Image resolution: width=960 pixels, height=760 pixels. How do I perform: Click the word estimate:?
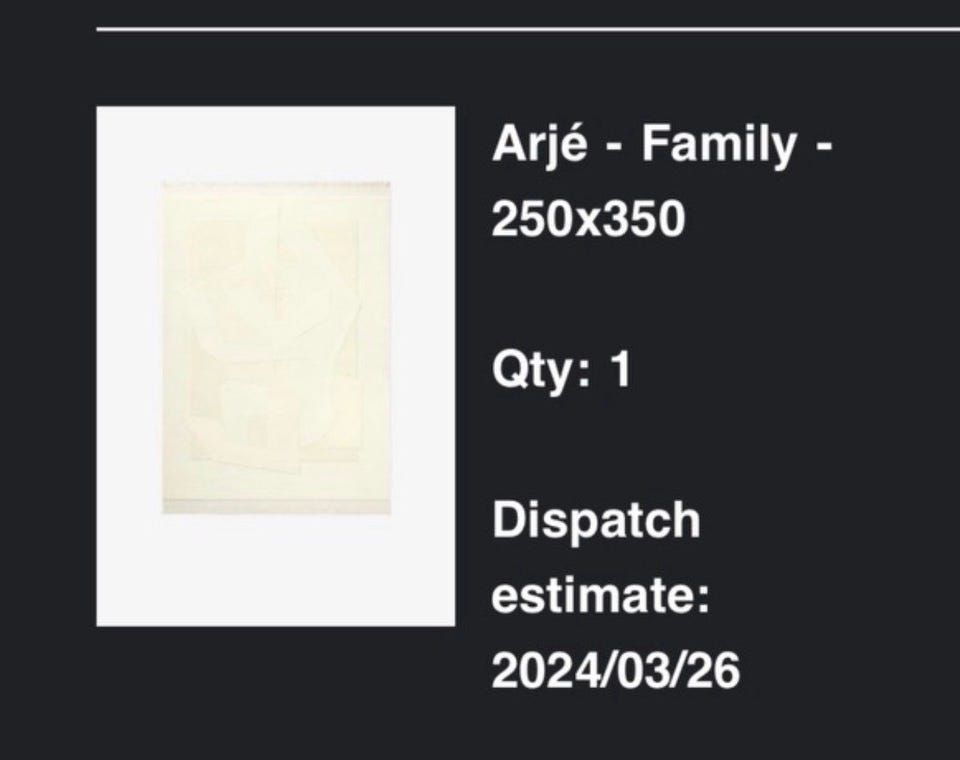click(x=600, y=596)
